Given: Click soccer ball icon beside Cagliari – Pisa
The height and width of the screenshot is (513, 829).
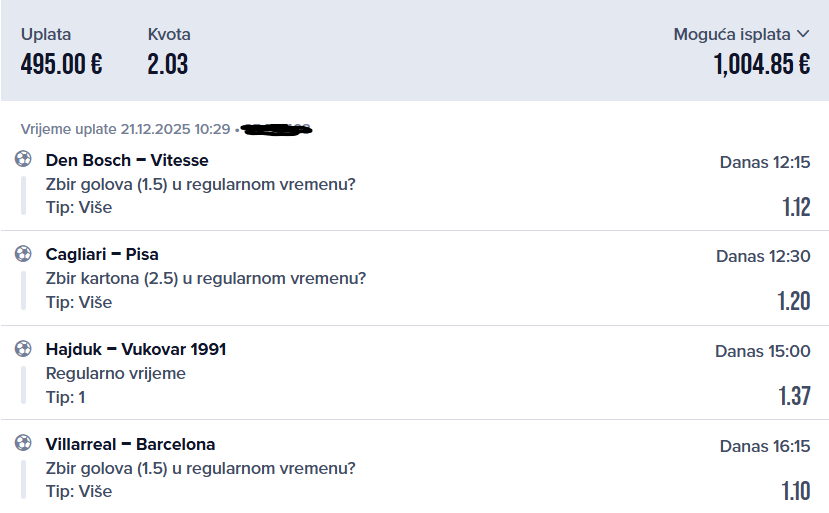Looking at the screenshot, I should click(x=23, y=254).
